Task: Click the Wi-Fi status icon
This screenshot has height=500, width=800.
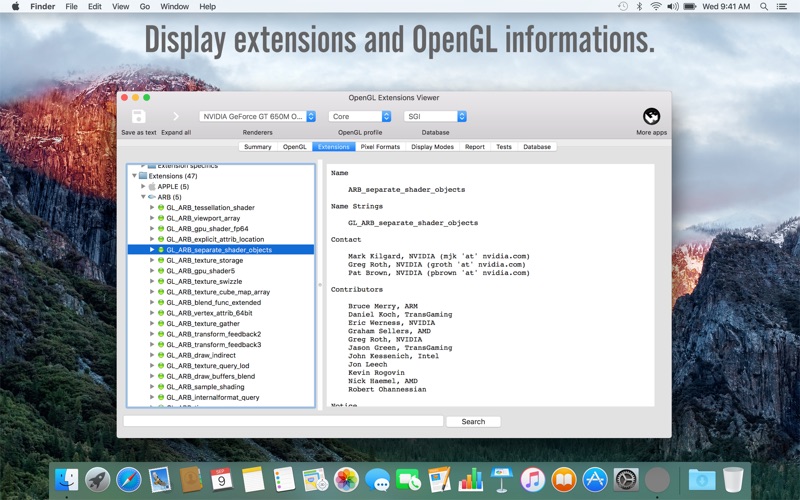Action: (x=656, y=7)
